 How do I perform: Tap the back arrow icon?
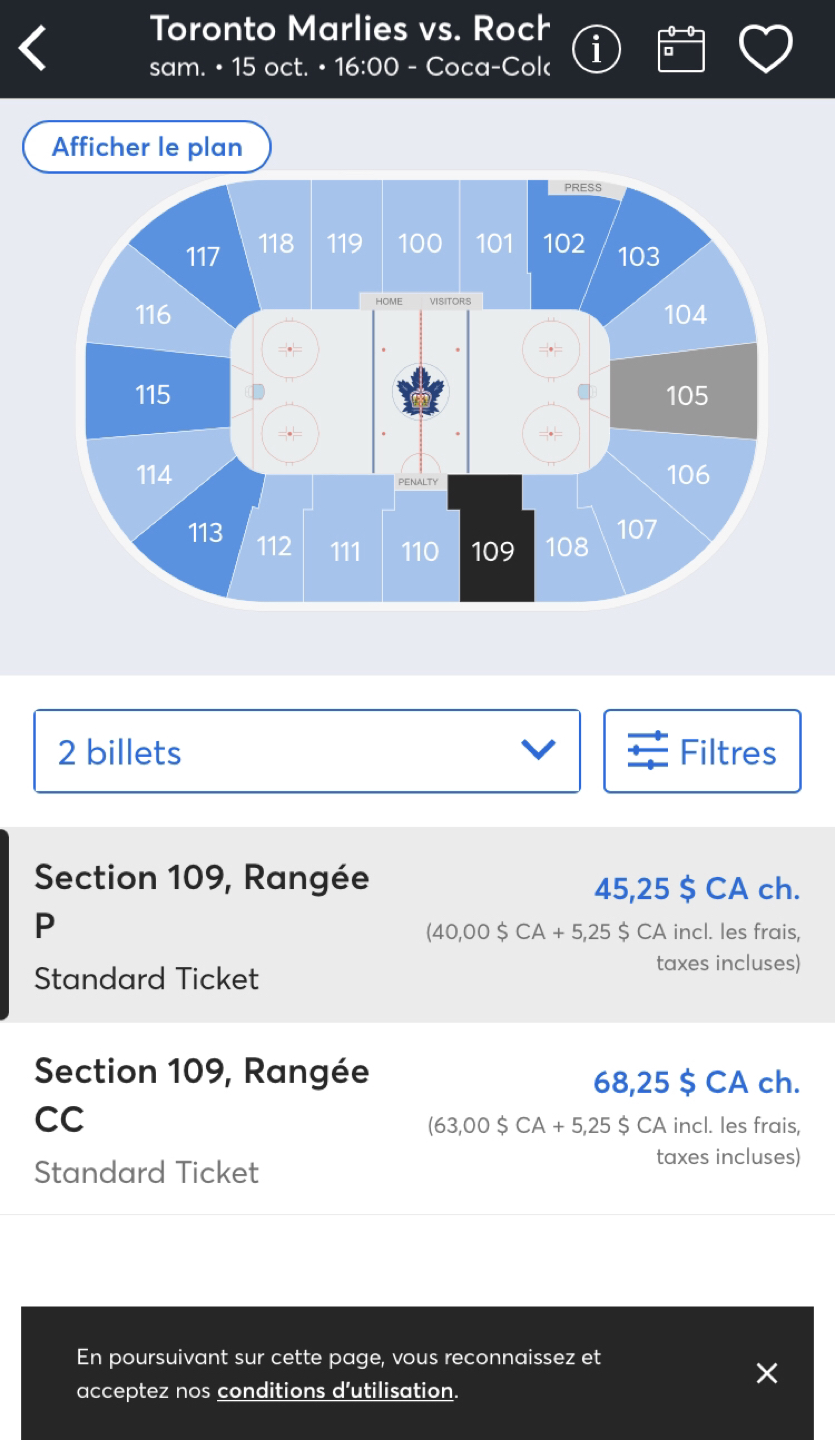coord(33,49)
